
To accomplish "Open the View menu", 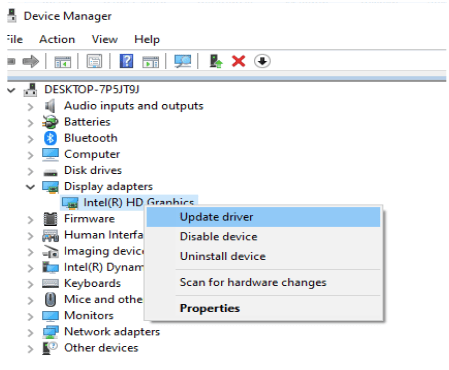I will tap(105, 39).
